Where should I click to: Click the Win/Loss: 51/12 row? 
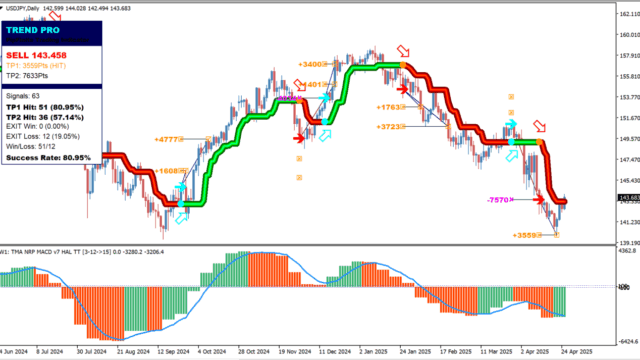tap(31, 147)
